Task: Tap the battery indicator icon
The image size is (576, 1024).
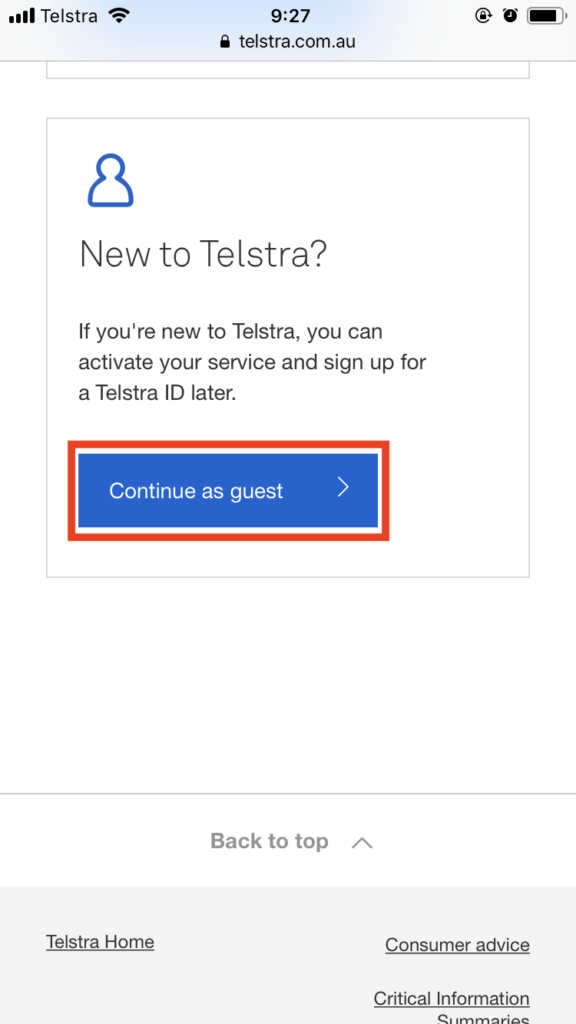Action: coord(547,16)
